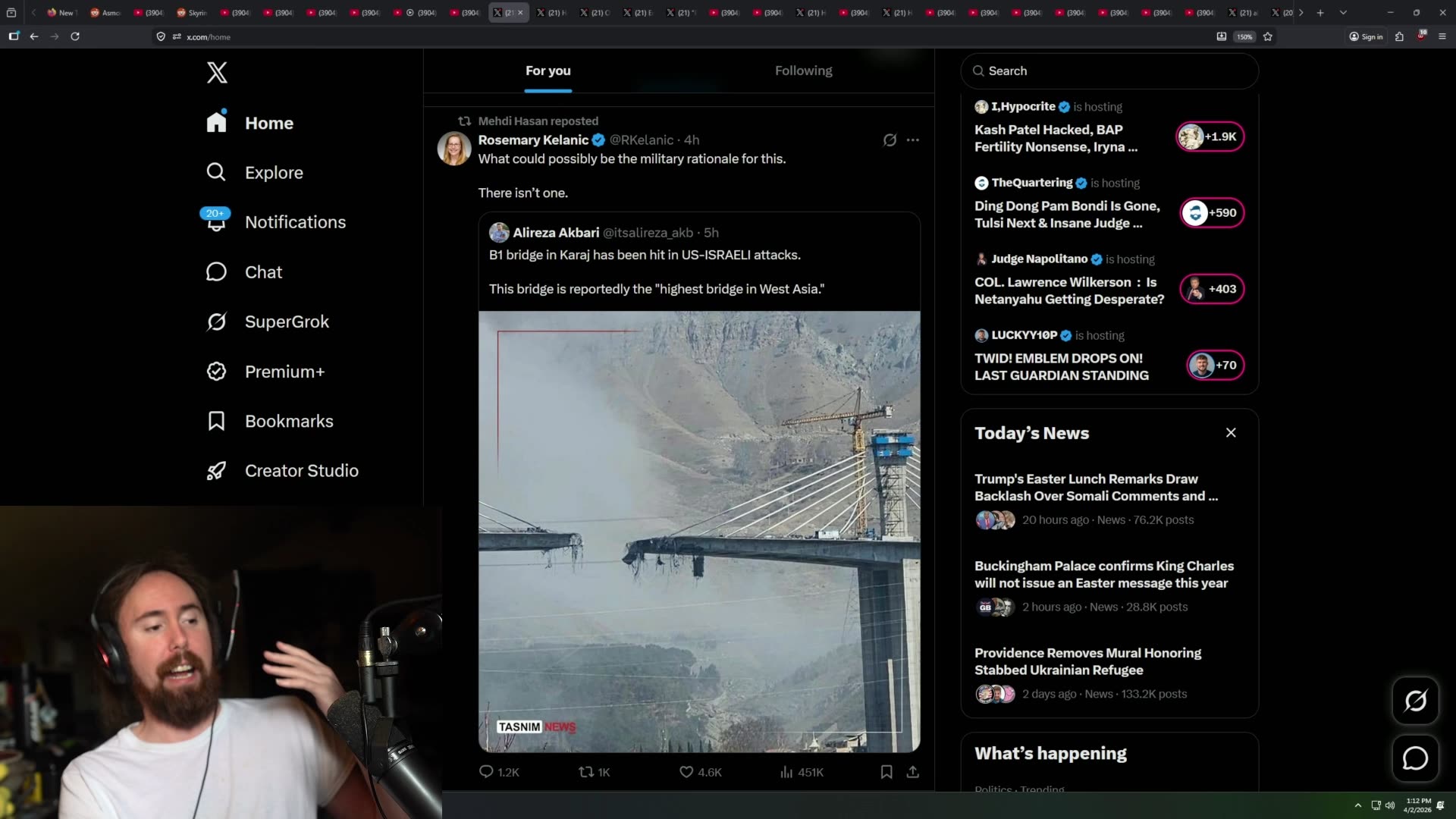Open the browser tab overflow arrow
Image resolution: width=1456 pixels, height=819 pixels.
1302,13
